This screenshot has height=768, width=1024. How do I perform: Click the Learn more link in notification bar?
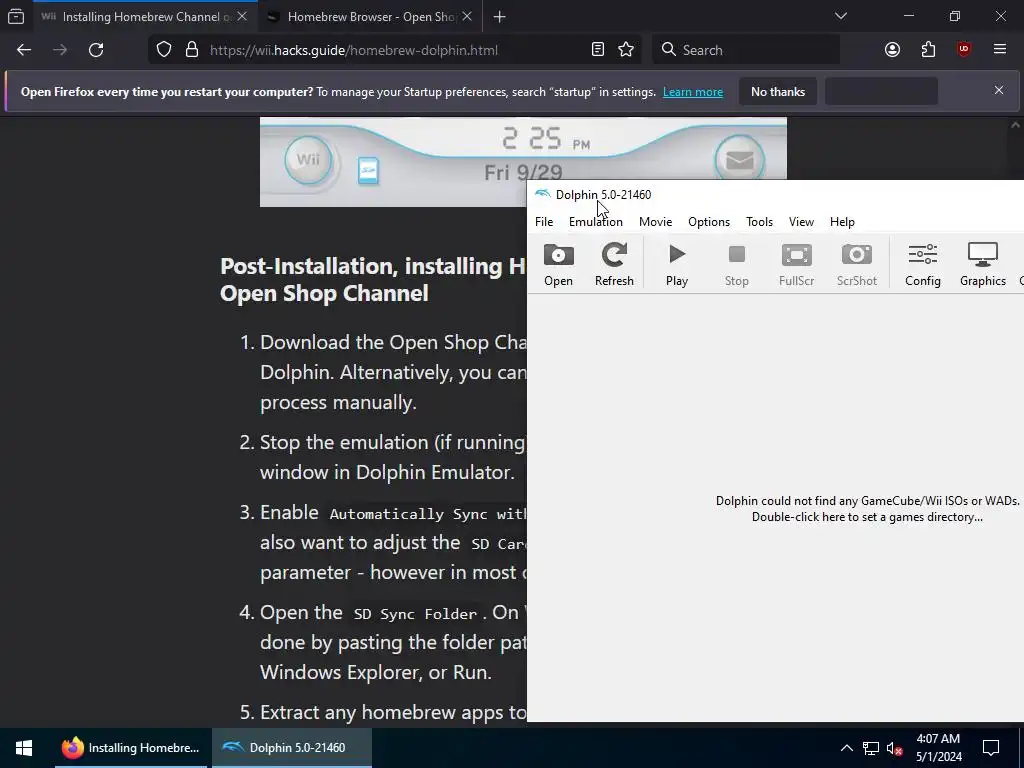click(693, 92)
